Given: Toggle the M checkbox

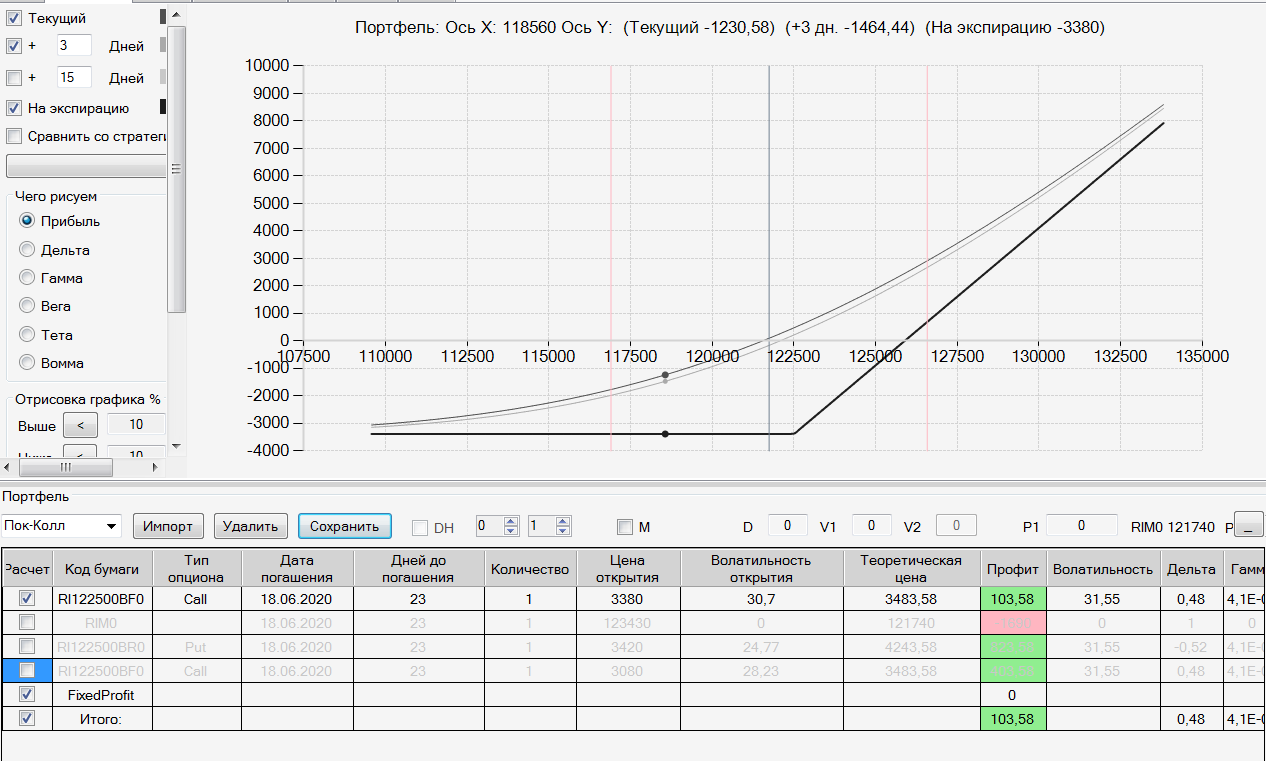Looking at the screenshot, I should (x=625, y=527).
